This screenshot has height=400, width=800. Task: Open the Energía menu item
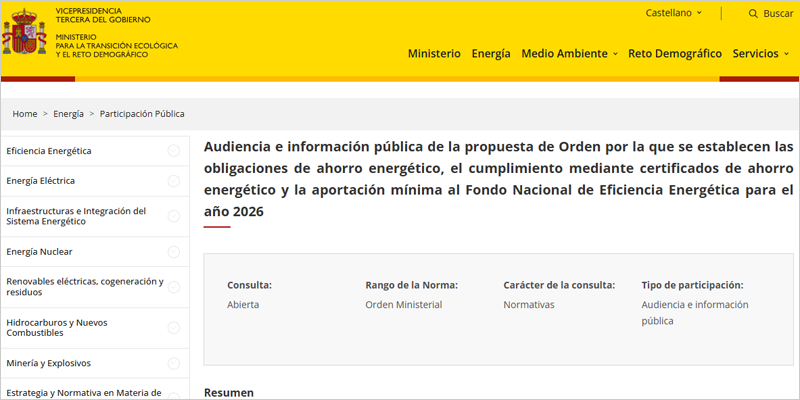(491, 53)
